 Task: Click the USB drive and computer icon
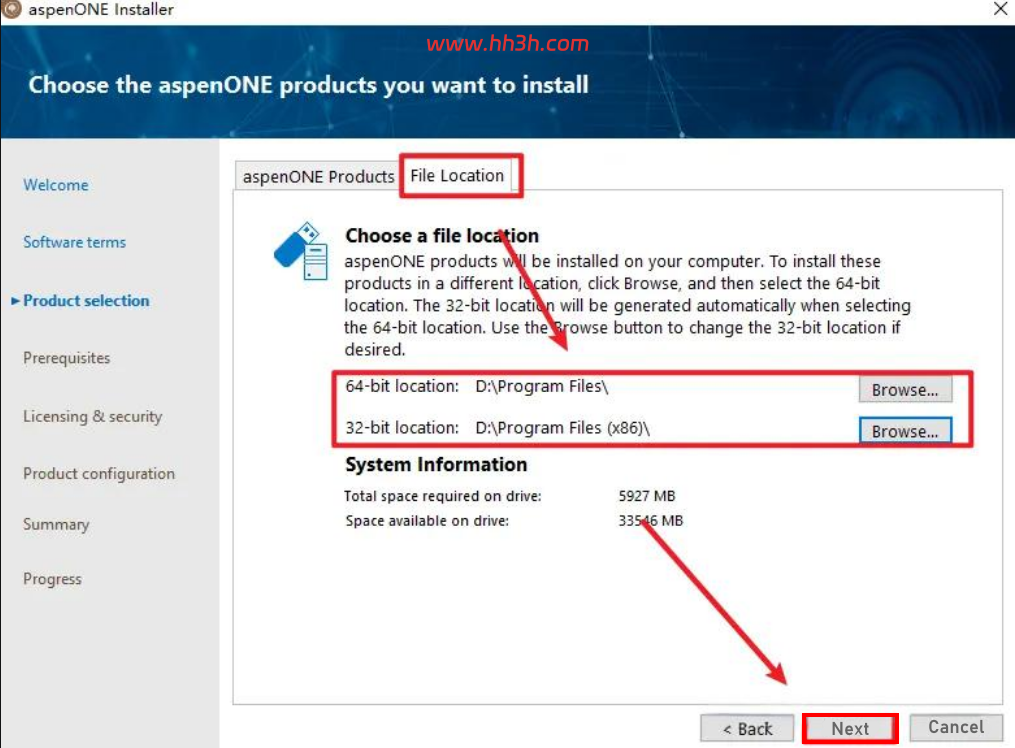[302, 251]
